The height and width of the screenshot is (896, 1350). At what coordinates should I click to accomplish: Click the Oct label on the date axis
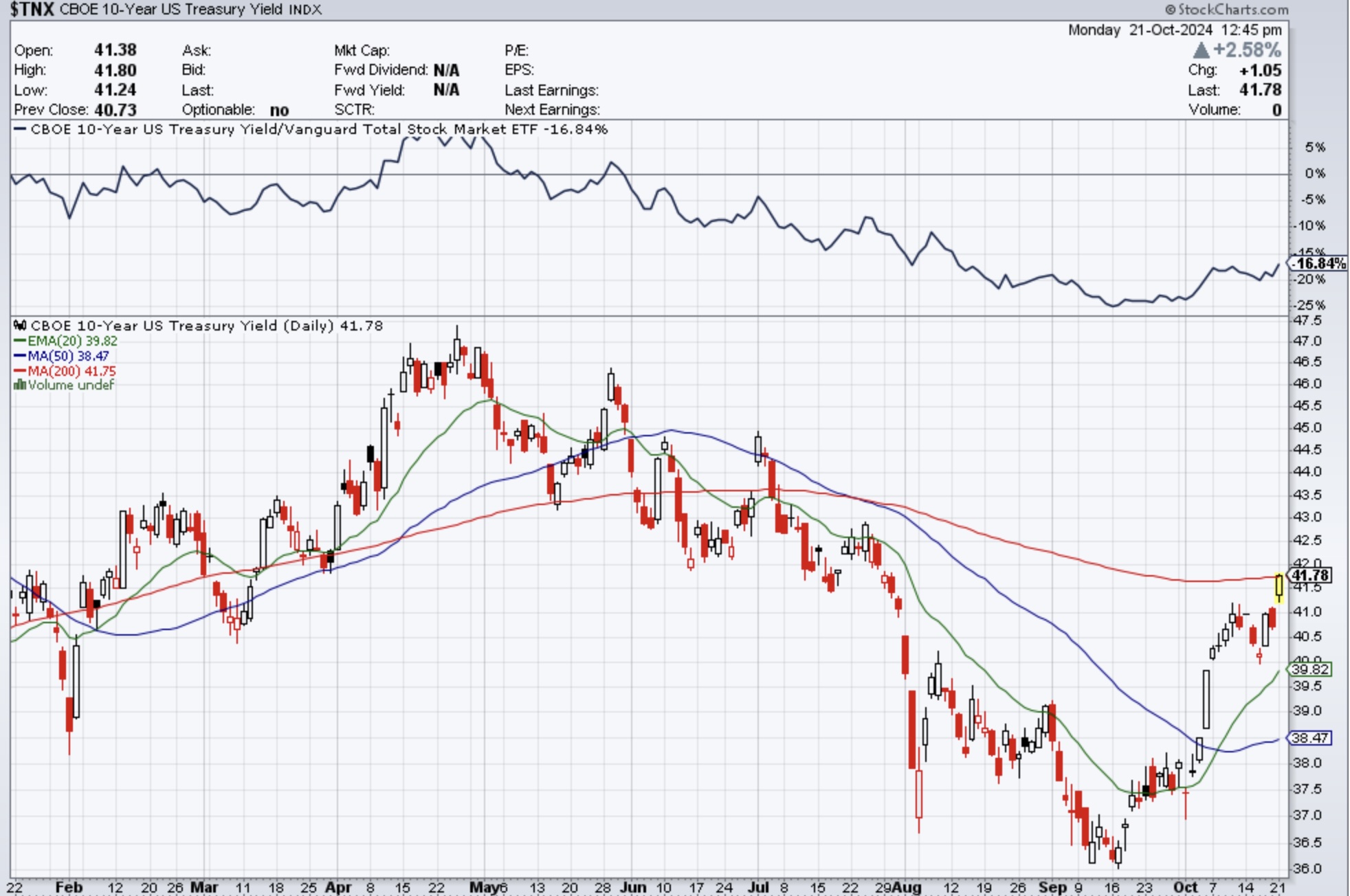(x=1185, y=887)
